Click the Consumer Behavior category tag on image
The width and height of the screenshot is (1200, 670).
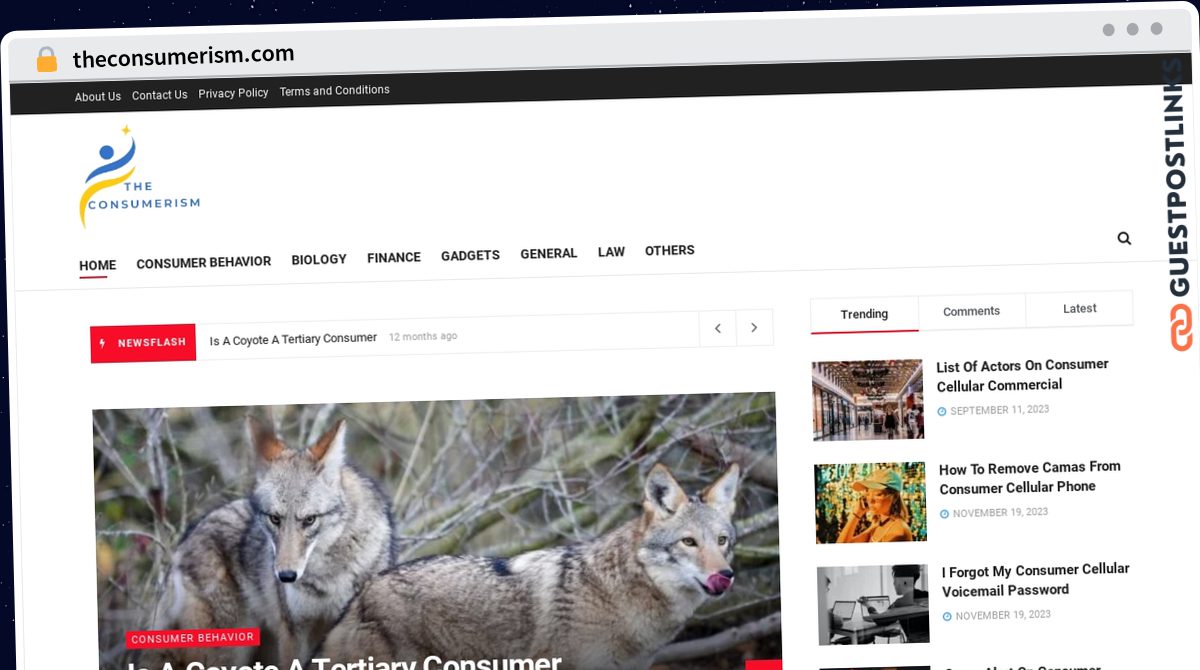point(193,638)
